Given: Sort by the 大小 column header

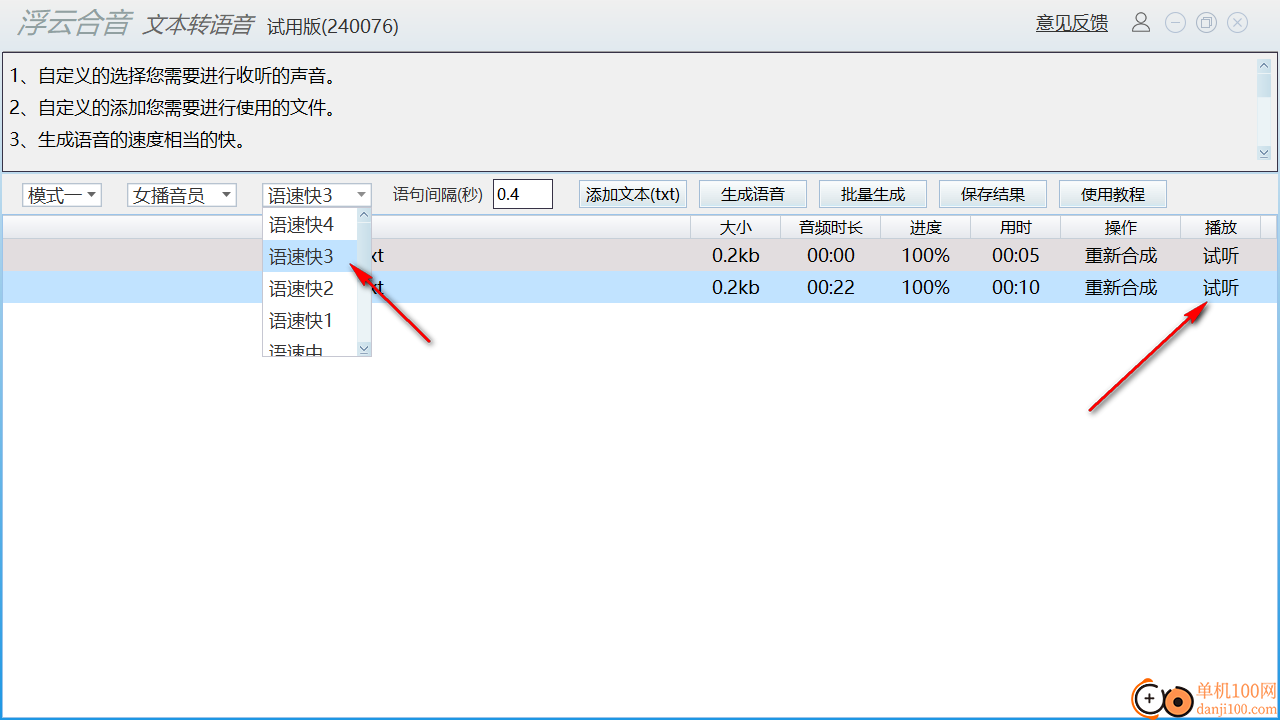Looking at the screenshot, I should (736, 227).
